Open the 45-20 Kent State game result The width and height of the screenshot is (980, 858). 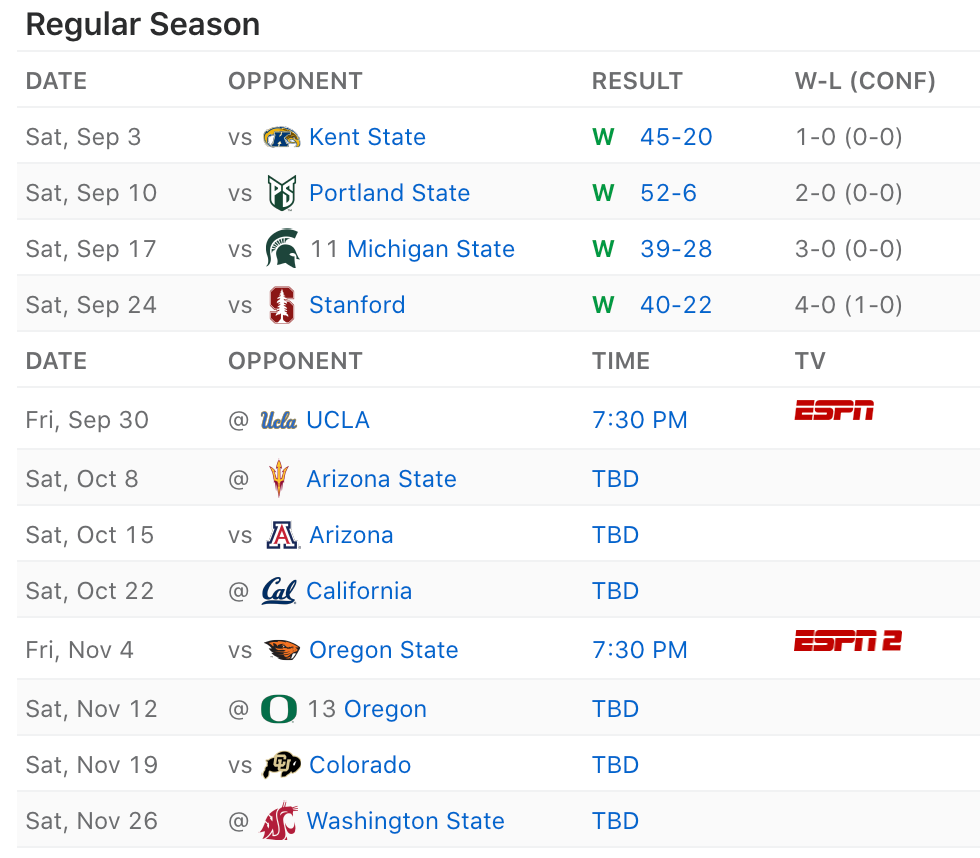pos(676,137)
